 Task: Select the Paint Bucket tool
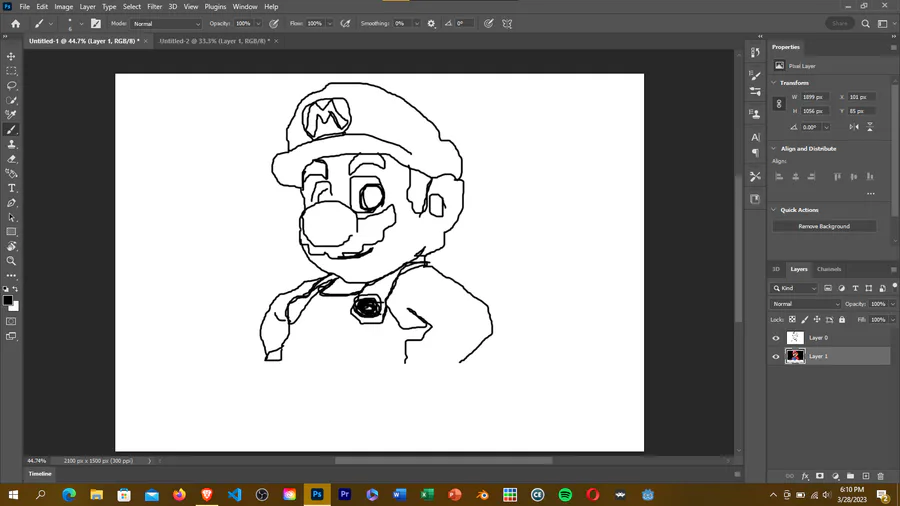pos(11,173)
